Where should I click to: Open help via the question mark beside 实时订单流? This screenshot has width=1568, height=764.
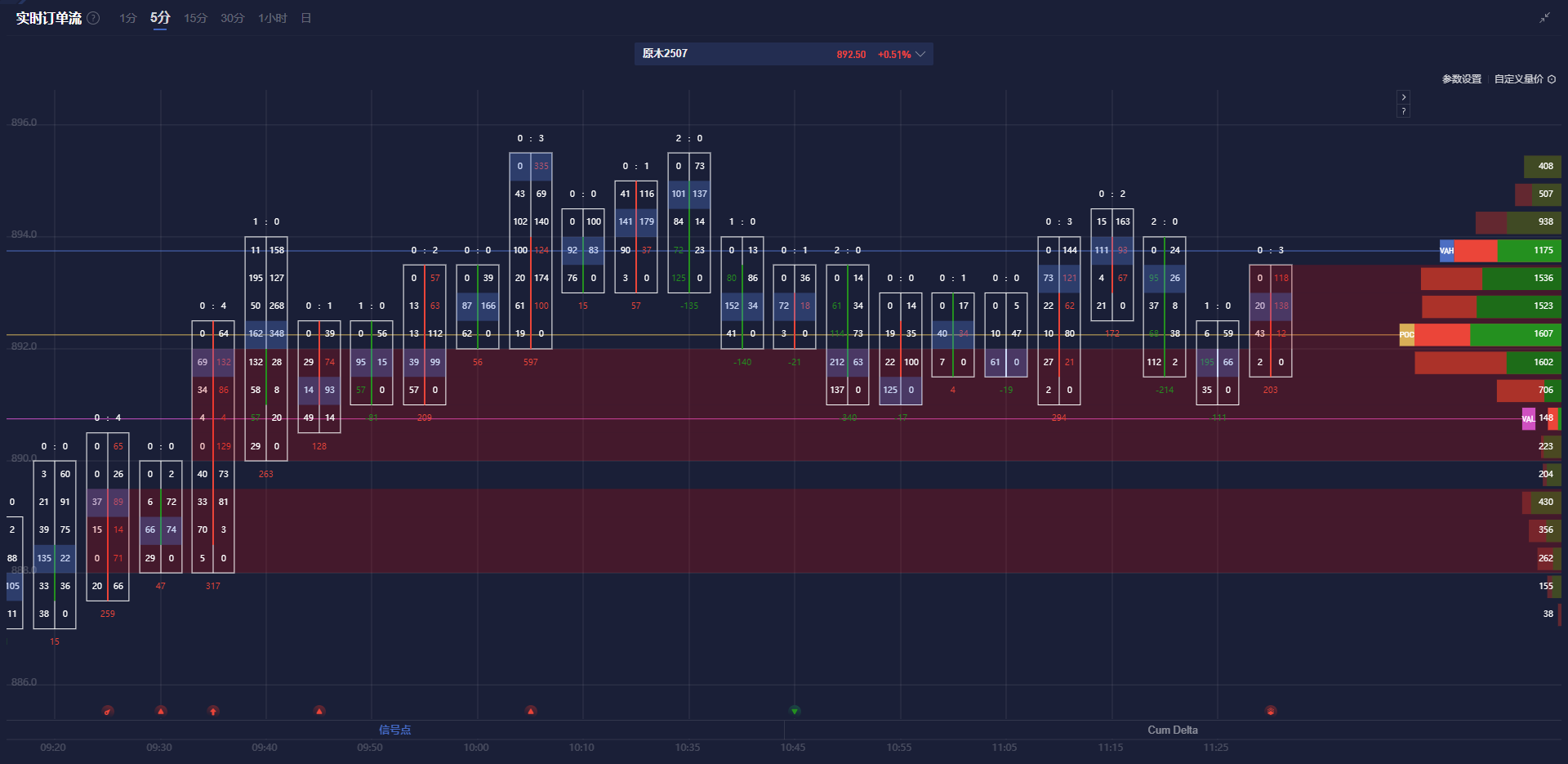click(x=92, y=17)
